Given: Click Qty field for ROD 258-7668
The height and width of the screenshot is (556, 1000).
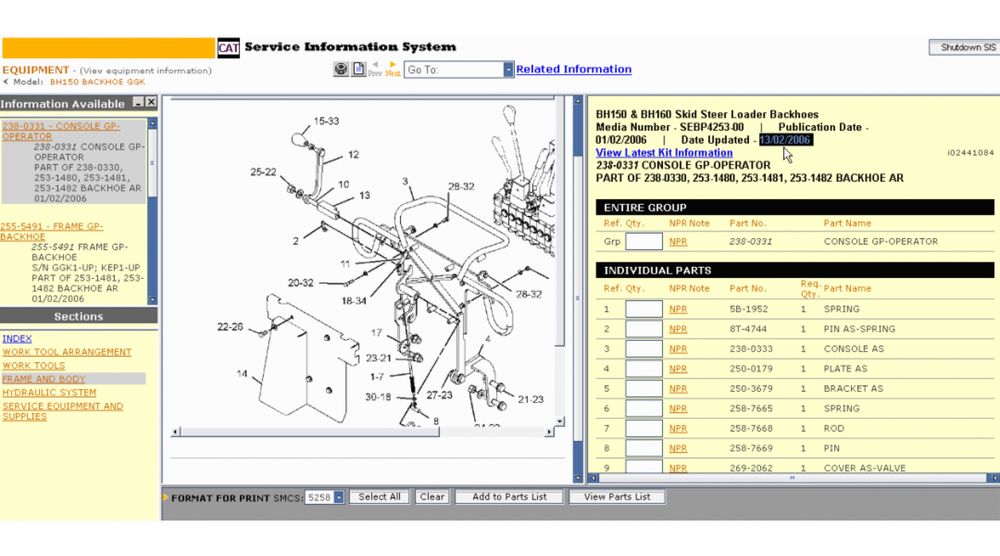Looking at the screenshot, I should [643, 428].
